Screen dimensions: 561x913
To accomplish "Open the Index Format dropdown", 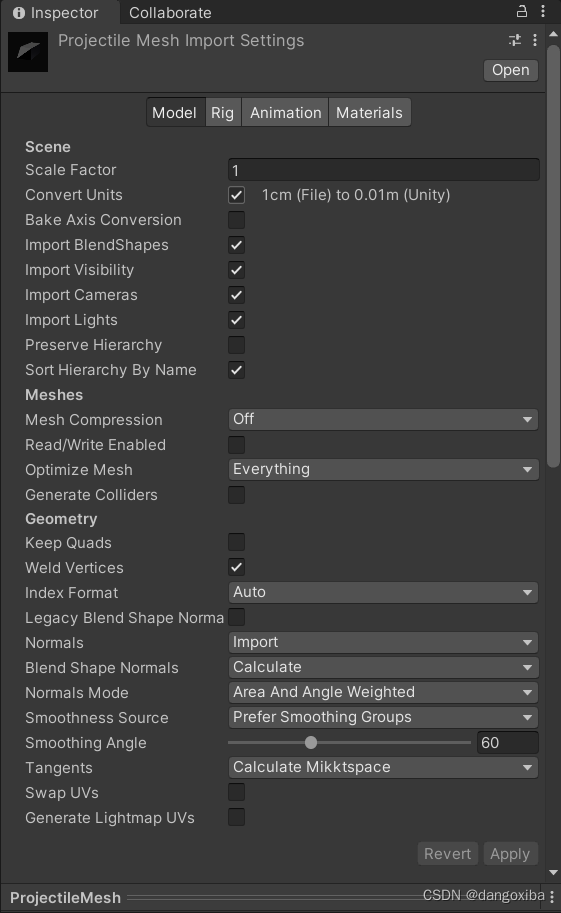I will coord(383,592).
